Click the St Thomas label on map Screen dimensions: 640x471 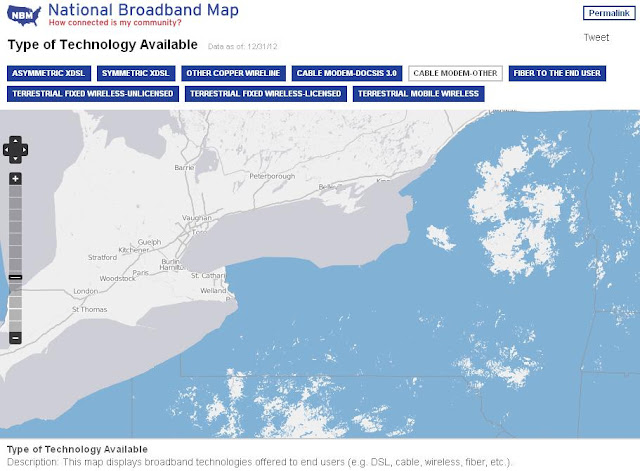point(90,309)
